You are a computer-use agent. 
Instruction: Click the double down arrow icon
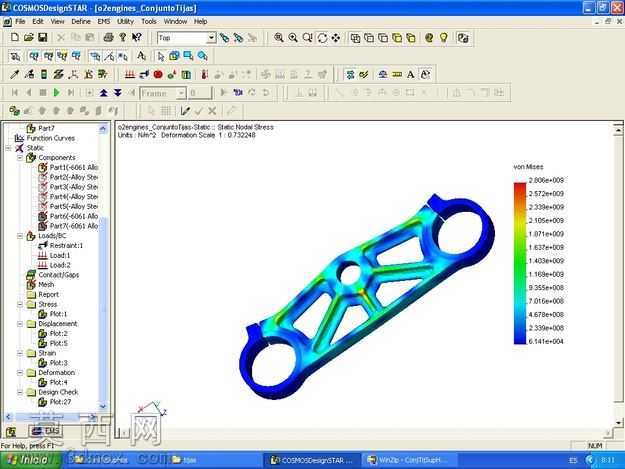tap(118, 92)
